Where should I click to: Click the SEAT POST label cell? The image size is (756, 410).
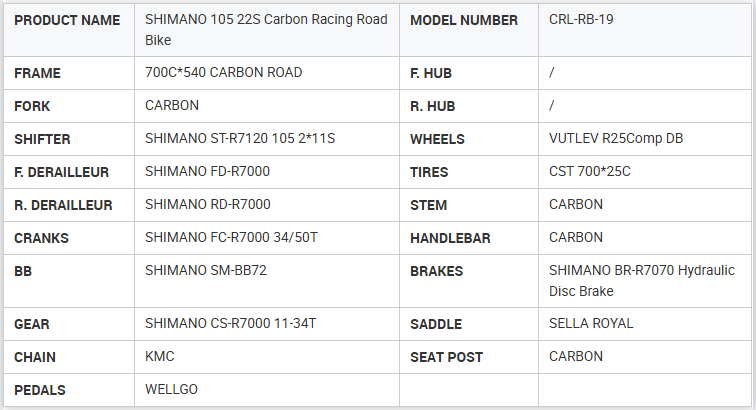click(x=446, y=357)
